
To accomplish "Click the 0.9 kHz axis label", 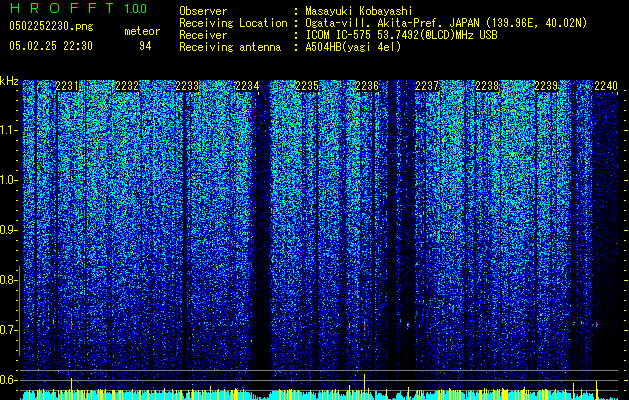I will click(x=8, y=230).
